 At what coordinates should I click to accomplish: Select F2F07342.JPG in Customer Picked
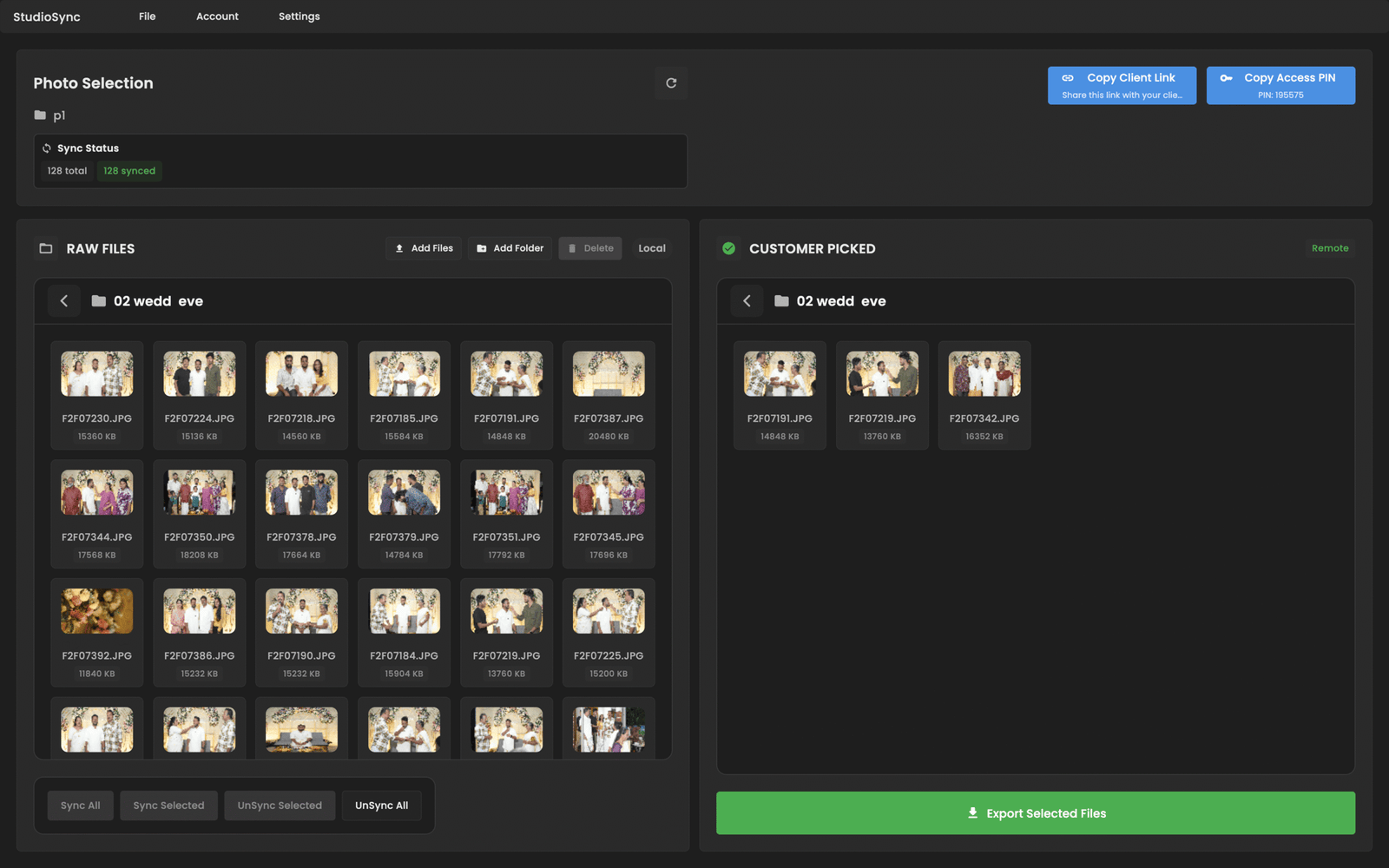pos(984,375)
